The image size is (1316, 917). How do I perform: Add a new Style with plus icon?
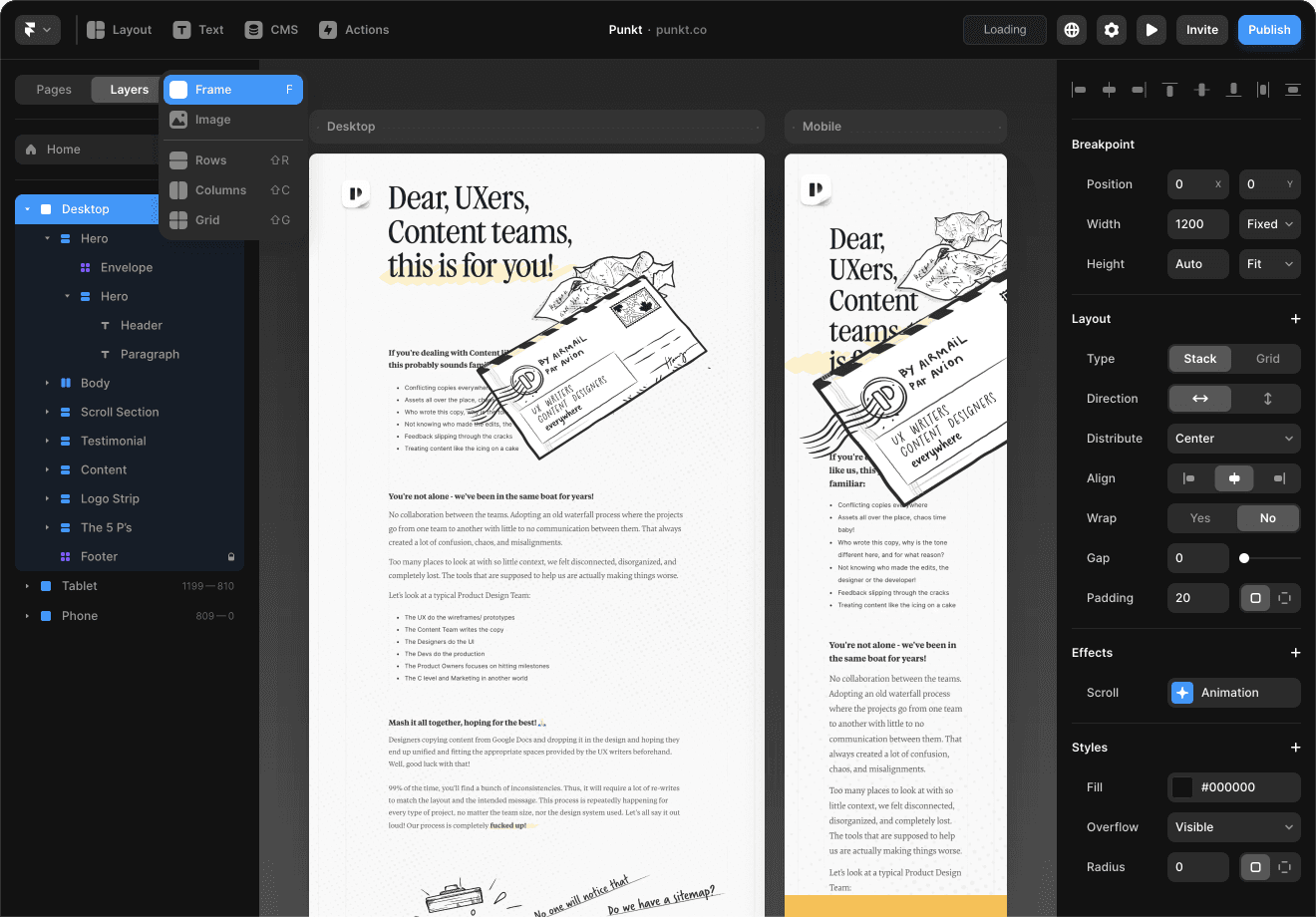click(x=1295, y=748)
